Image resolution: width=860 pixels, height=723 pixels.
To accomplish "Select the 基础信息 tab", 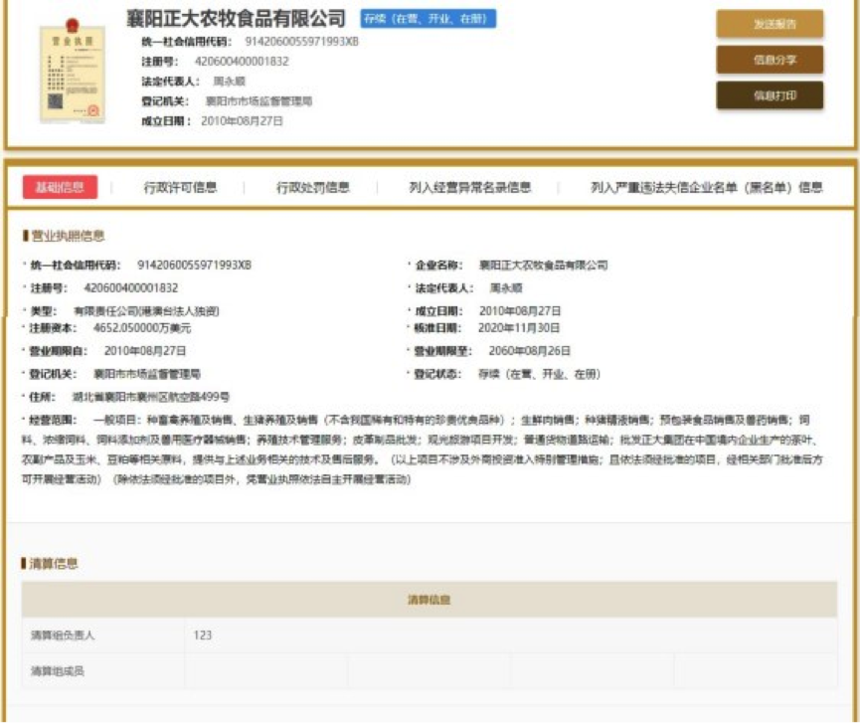I will tap(60, 187).
